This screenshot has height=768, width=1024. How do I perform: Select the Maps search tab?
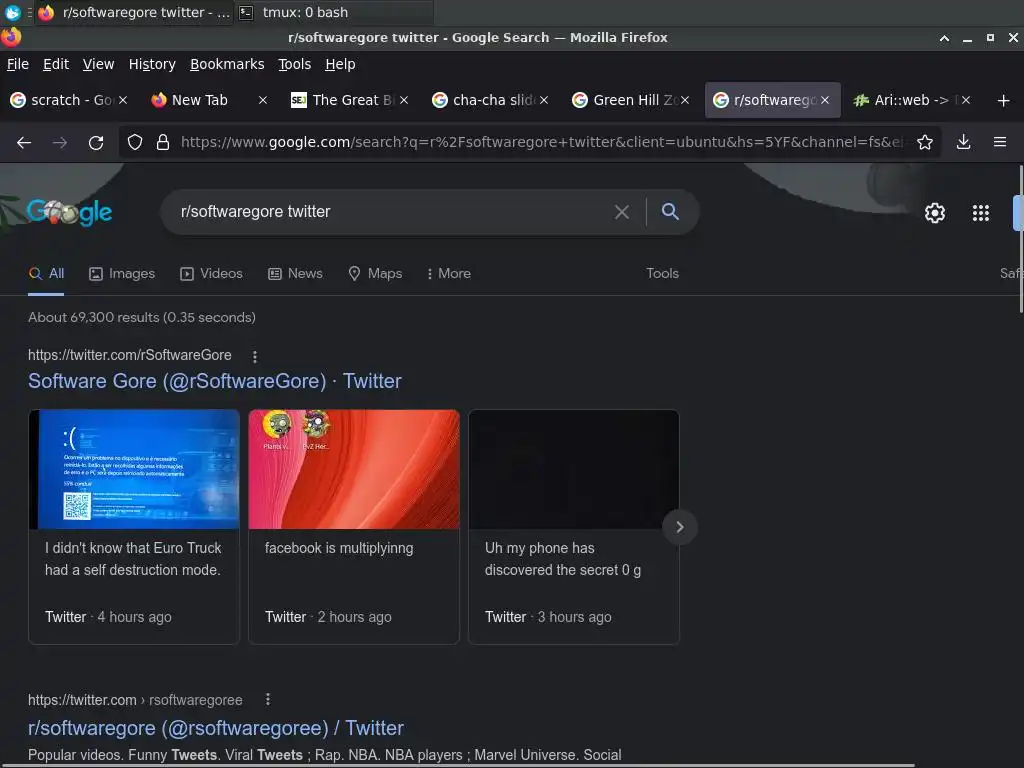[375, 274]
